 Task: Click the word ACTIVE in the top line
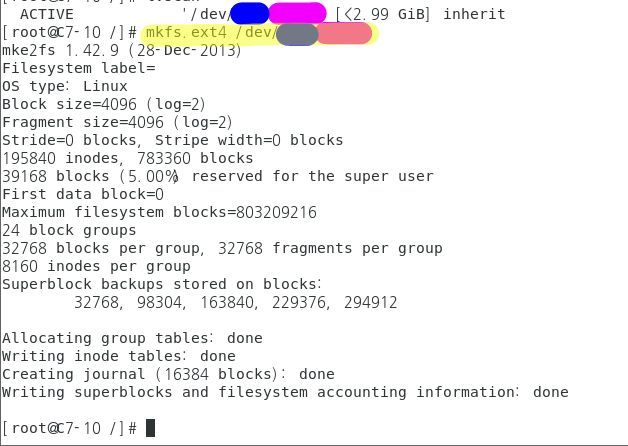pos(47,14)
